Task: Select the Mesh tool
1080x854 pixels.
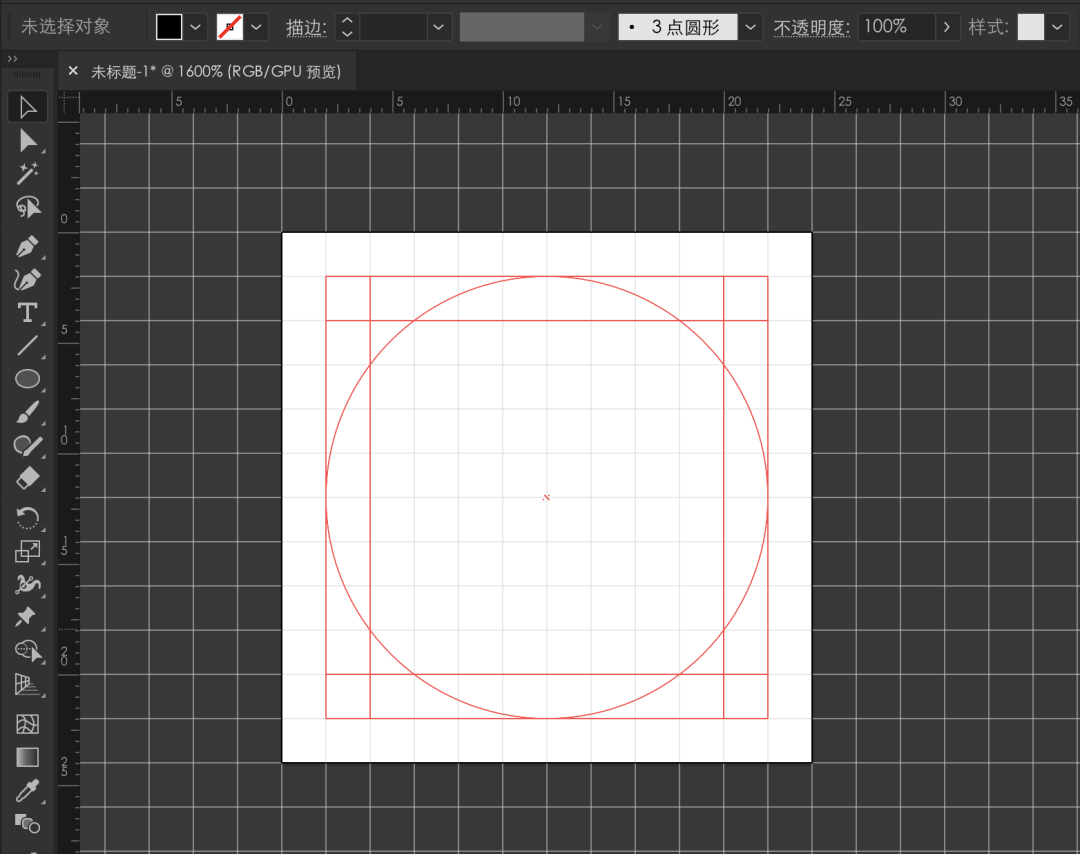Action: [x=28, y=725]
